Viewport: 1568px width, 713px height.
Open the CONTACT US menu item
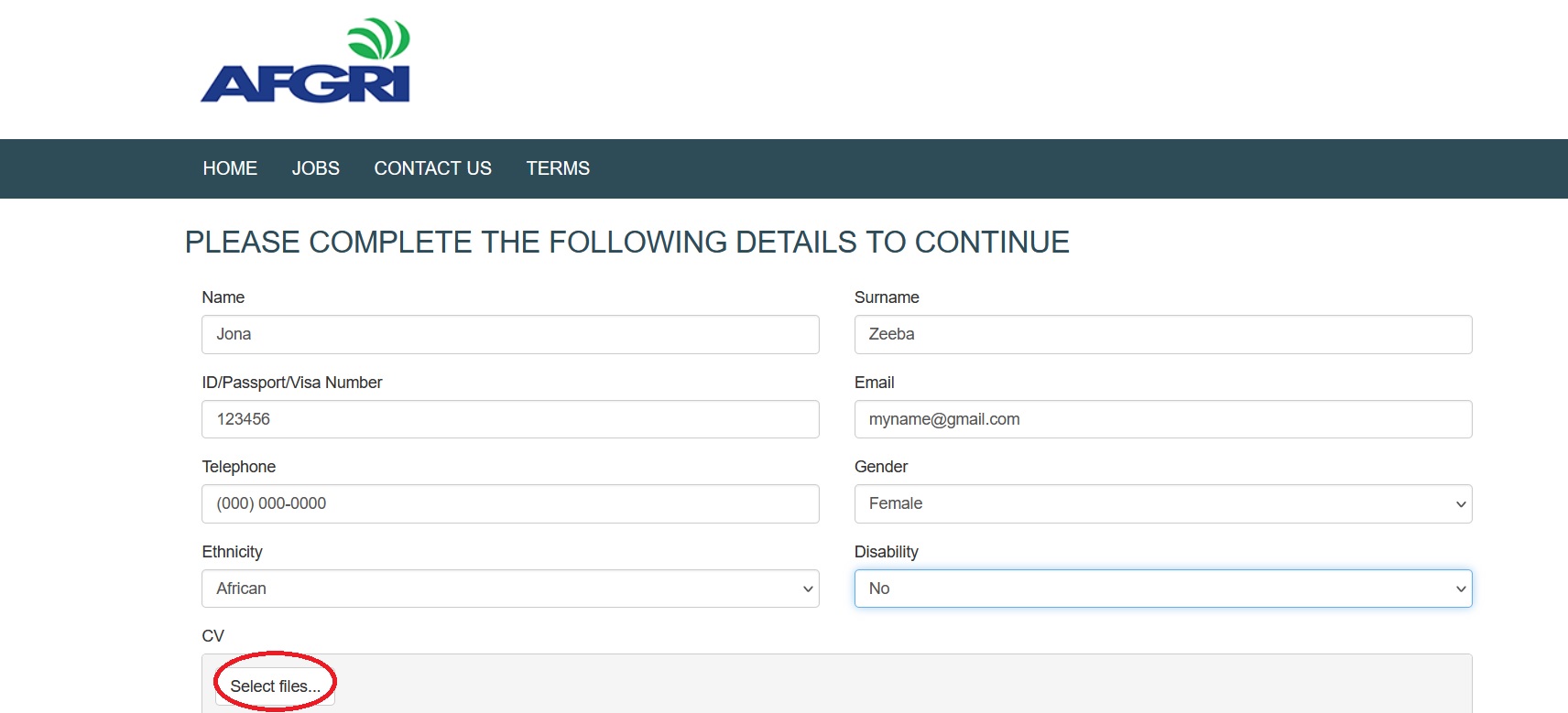pyautogui.click(x=432, y=168)
